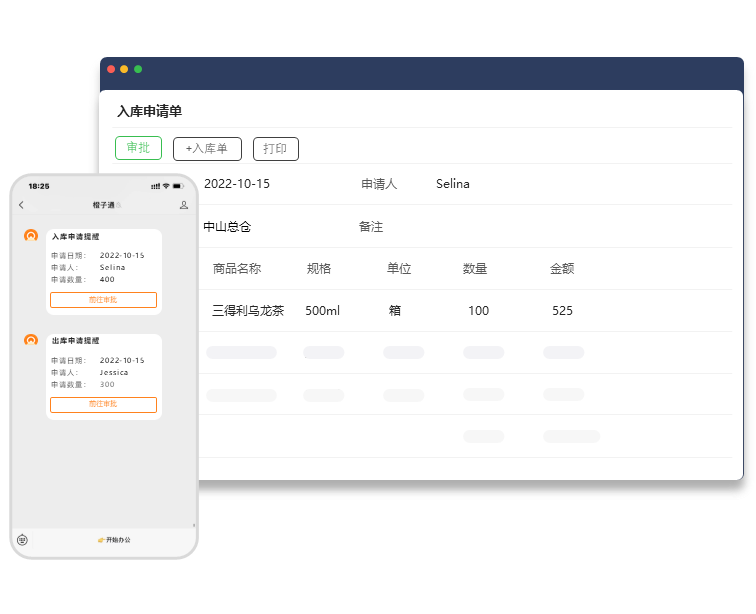Screen dimensions: 756x614
Task: Click the 2022-10-15 date field
Action: pyautogui.click(x=237, y=184)
